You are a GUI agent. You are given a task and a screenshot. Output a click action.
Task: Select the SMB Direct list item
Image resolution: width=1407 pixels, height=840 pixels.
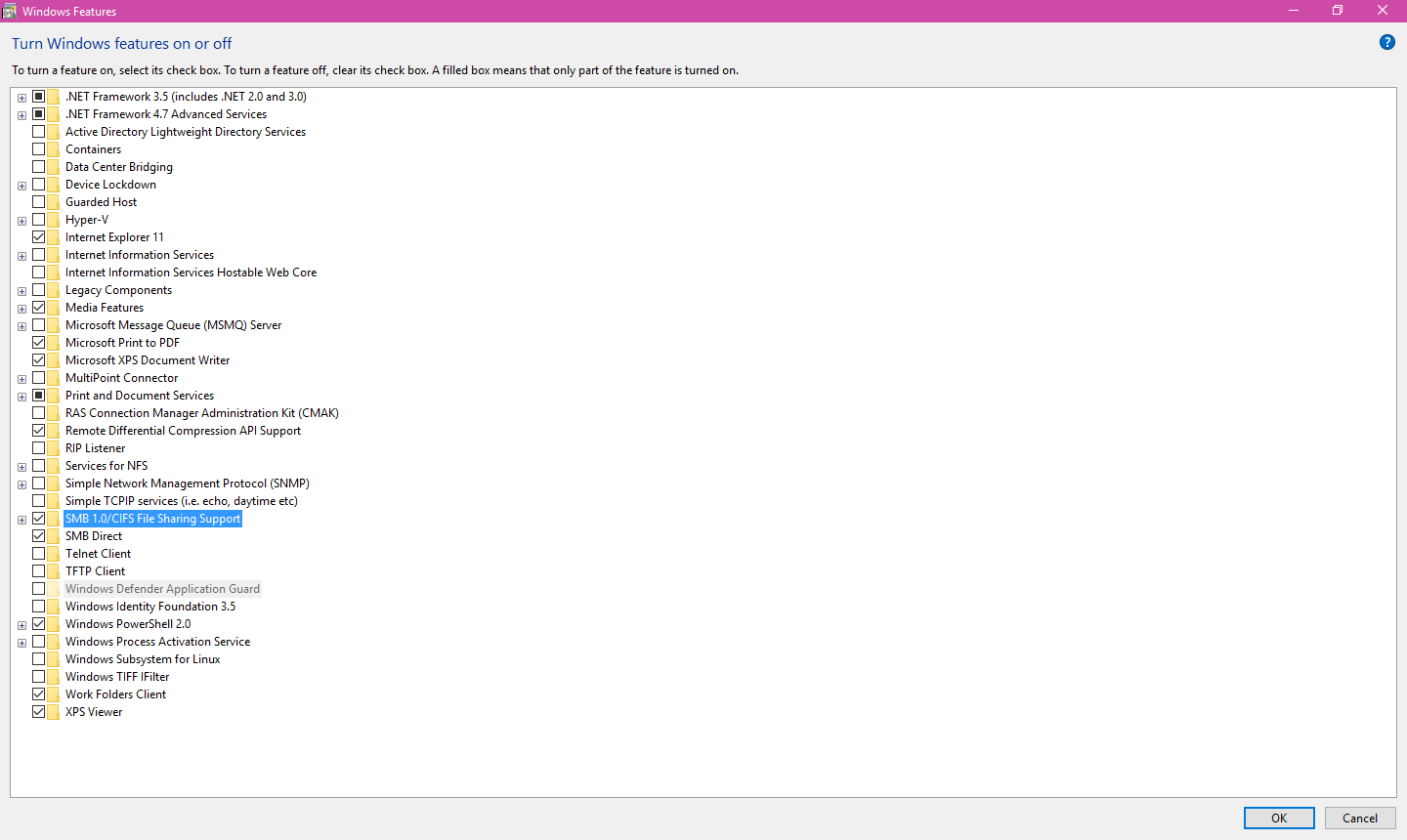point(94,536)
